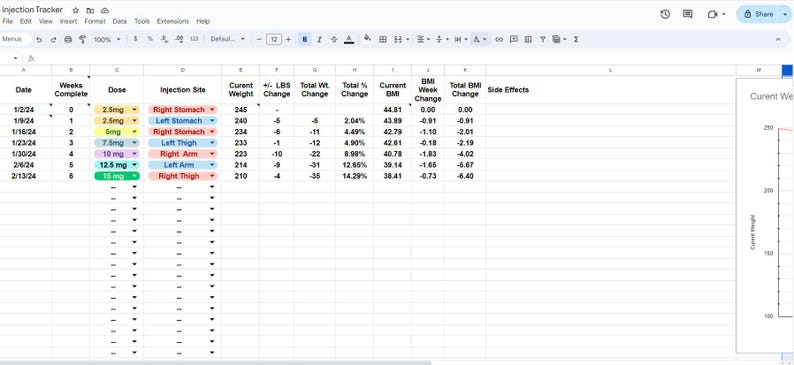Activate the paint format tool
This screenshot has width=794, height=365.
[x=83, y=39]
